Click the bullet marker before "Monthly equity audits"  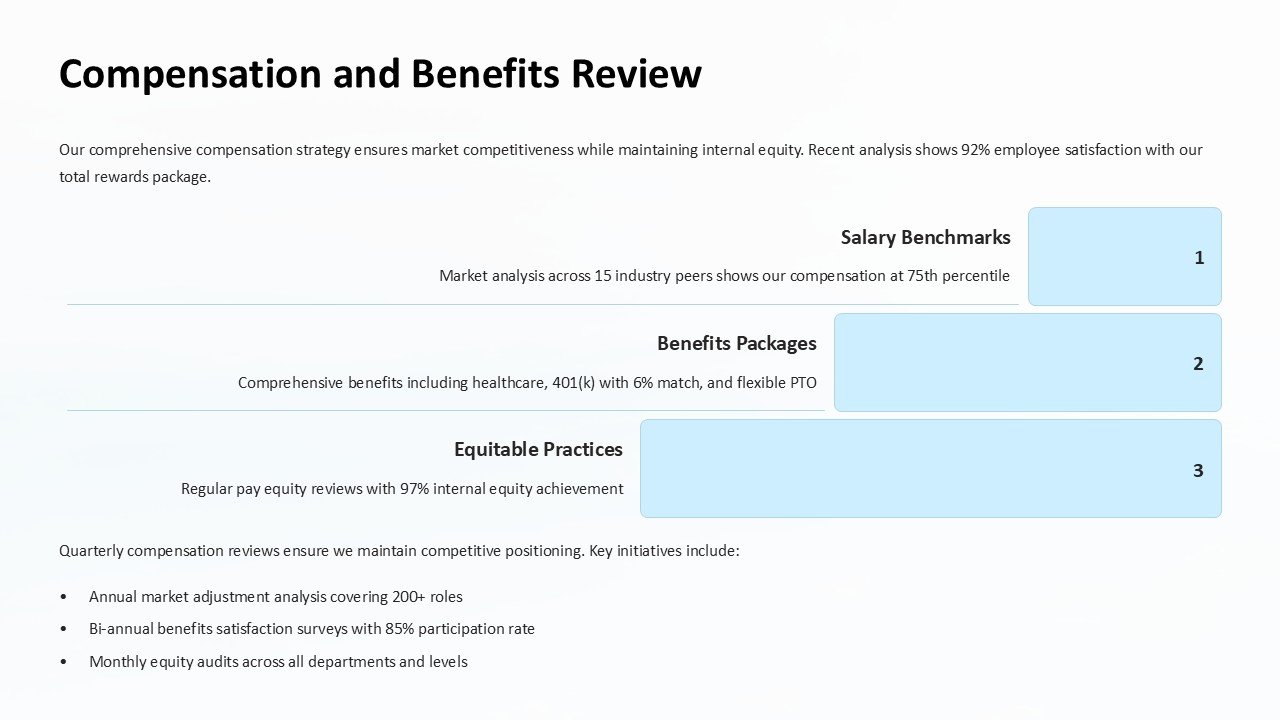[x=64, y=662]
